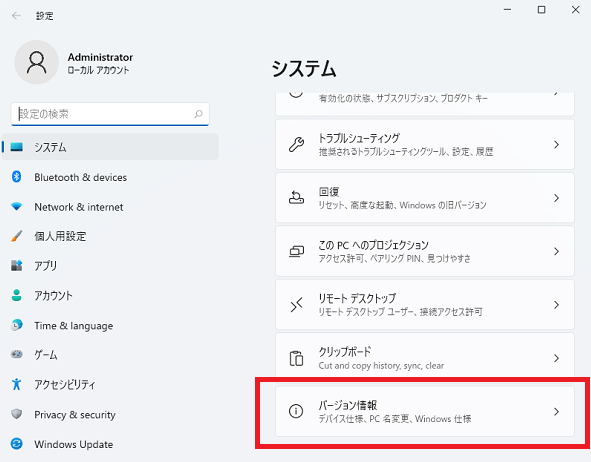Viewport: 591px width, 462px height.
Task: Click the 設定の検索 search field
Action: (x=110, y=114)
